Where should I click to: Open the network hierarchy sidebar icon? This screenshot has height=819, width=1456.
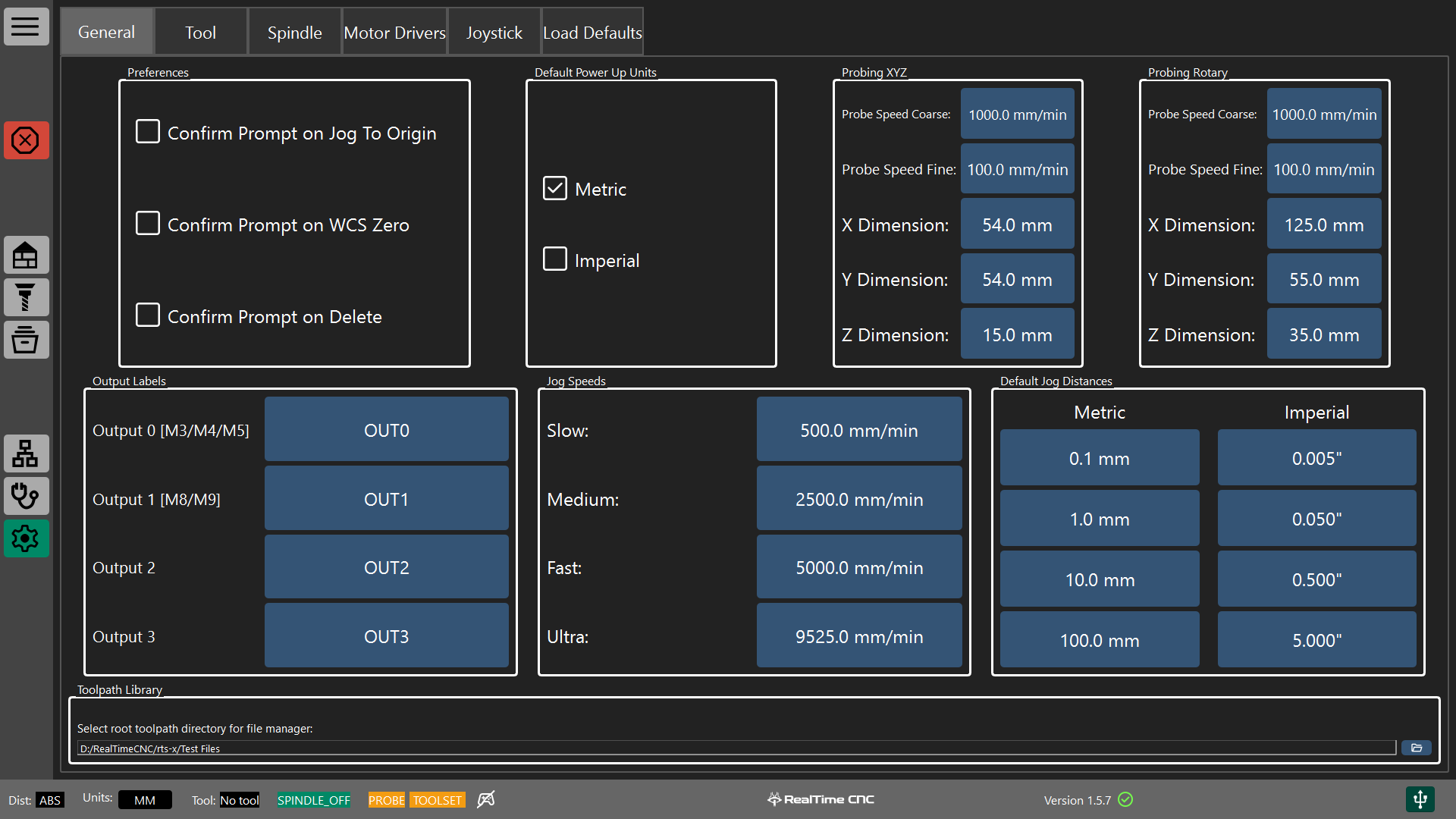pyautogui.click(x=26, y=453)
